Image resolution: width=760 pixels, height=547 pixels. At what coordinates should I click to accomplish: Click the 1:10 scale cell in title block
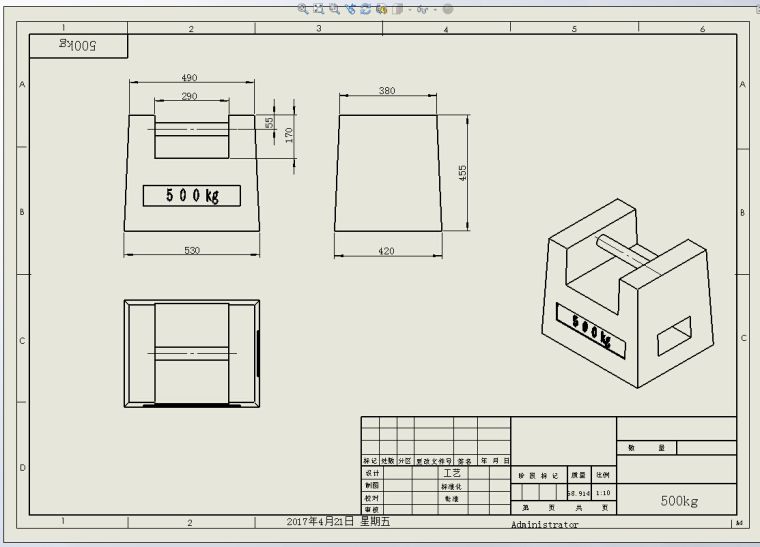click(603, 493)
